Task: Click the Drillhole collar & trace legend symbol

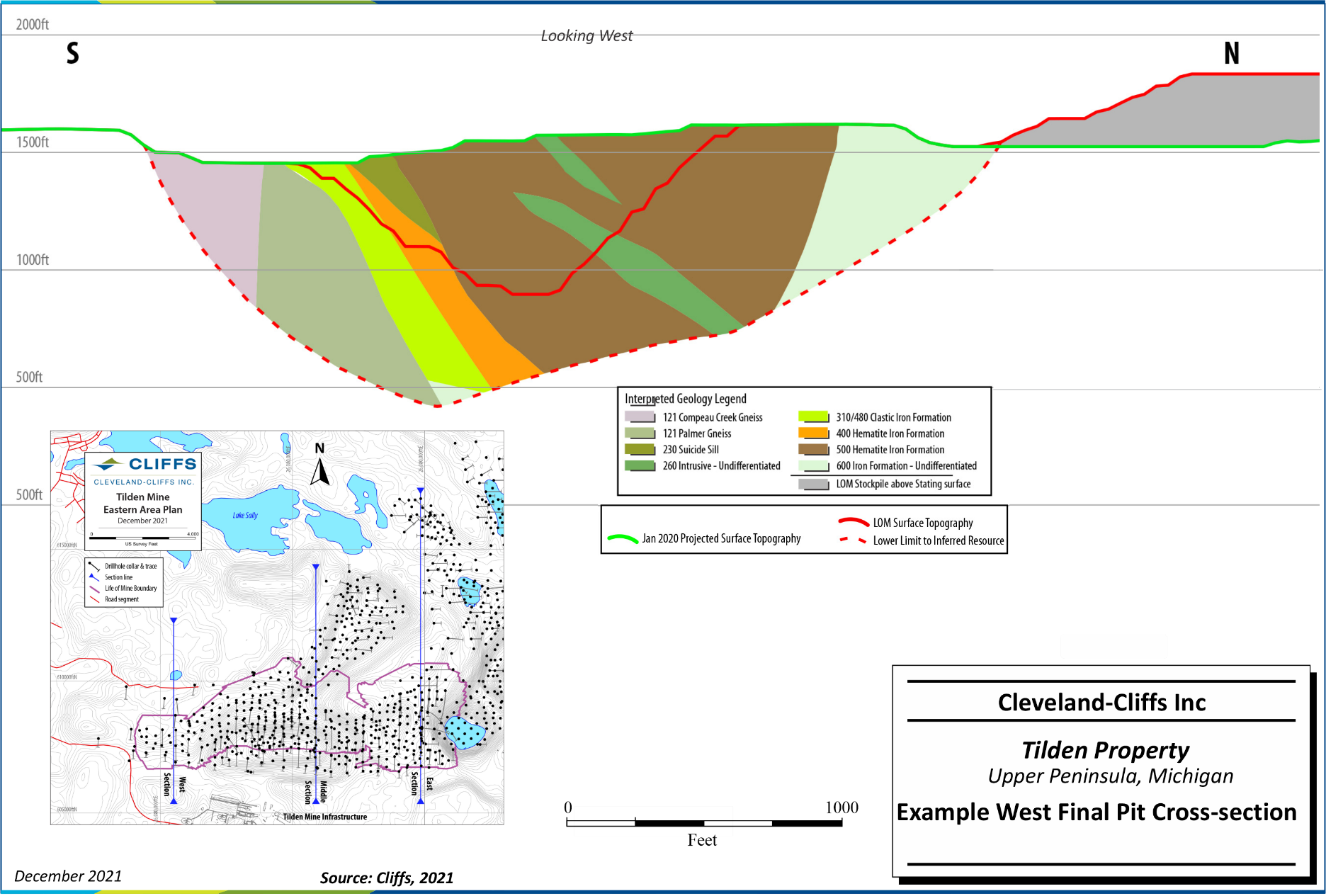Action: coord(93,567)
